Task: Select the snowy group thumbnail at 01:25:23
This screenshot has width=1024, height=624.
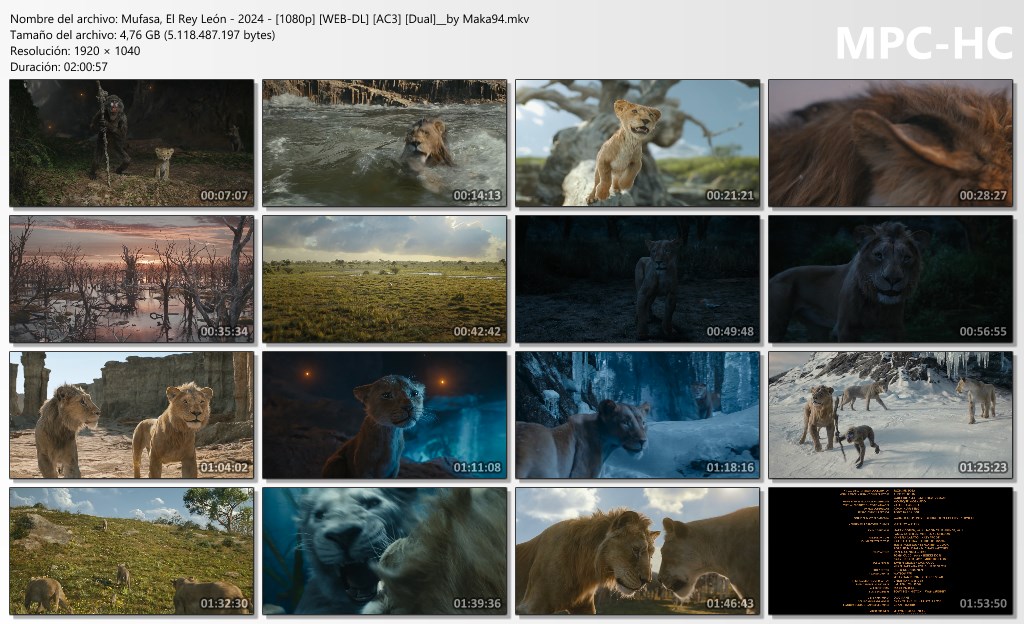Action: 891,415
